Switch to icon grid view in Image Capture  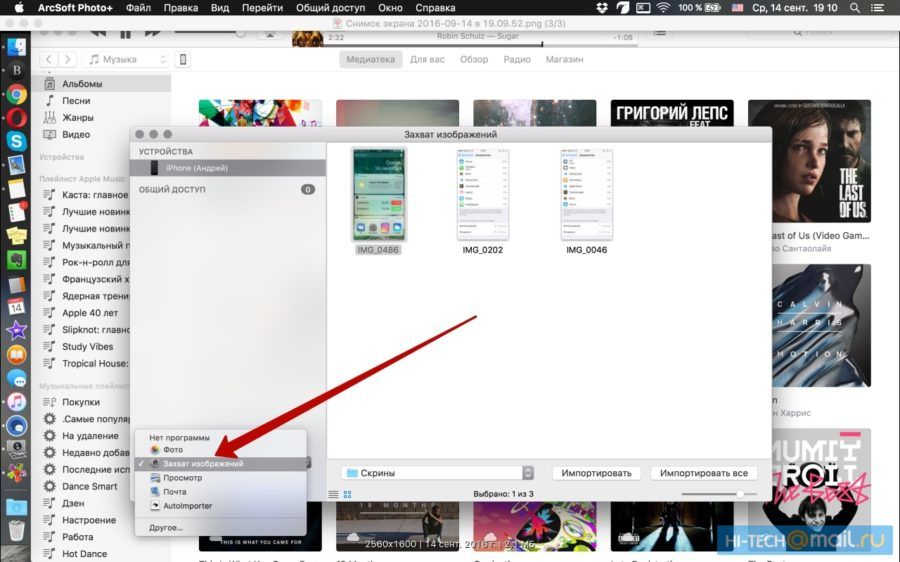coord(347,494)
